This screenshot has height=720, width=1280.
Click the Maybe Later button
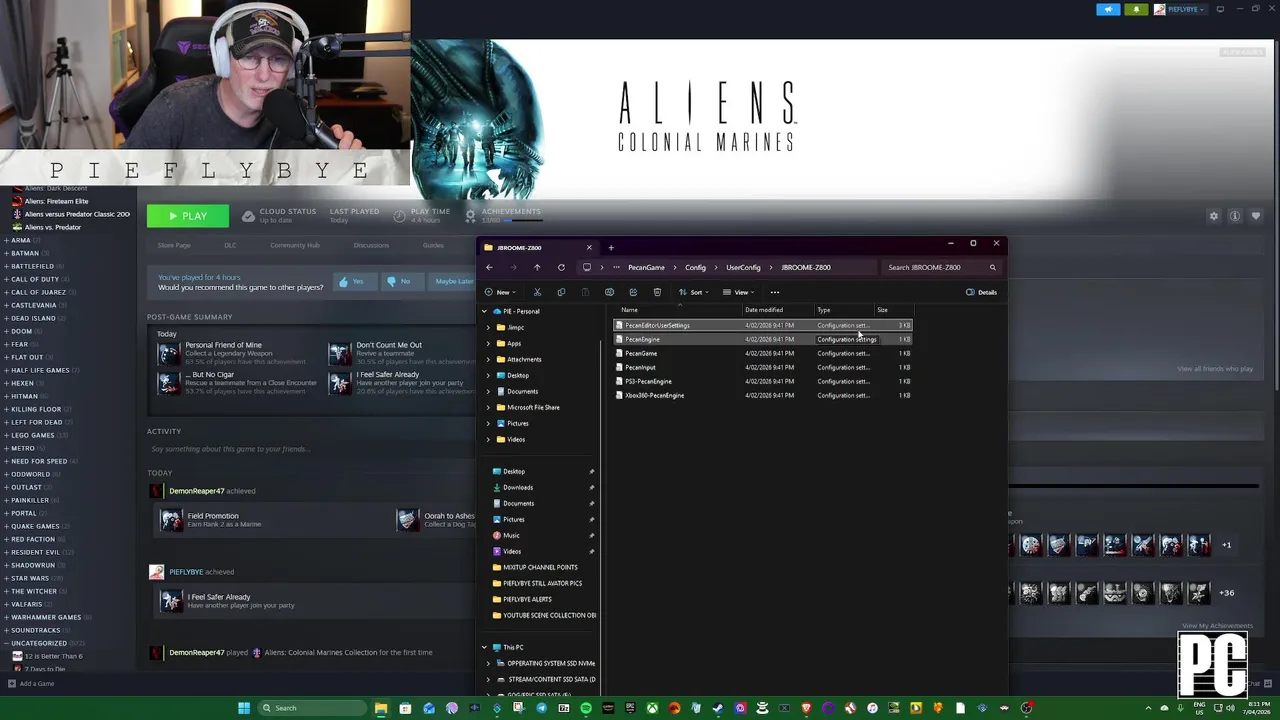pos(453,281)
